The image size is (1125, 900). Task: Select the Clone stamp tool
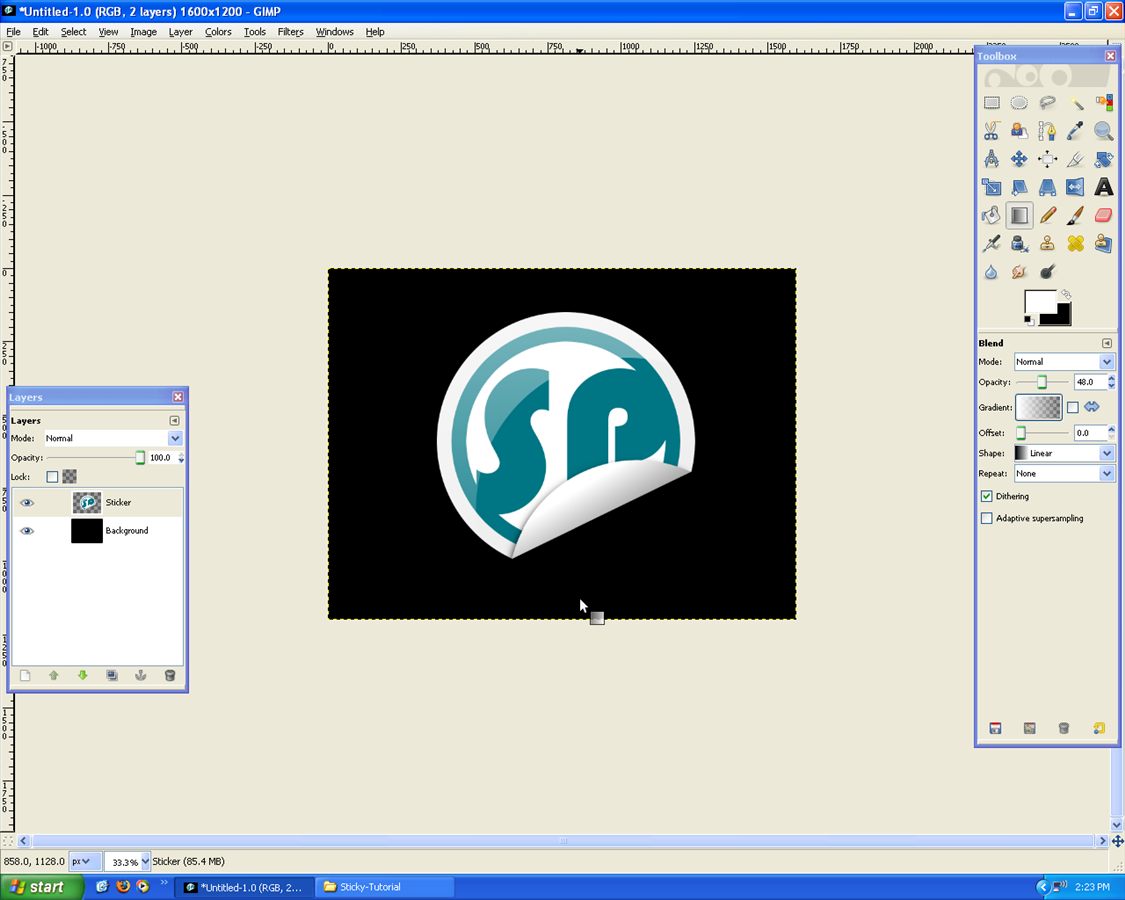pos(1048,244)
